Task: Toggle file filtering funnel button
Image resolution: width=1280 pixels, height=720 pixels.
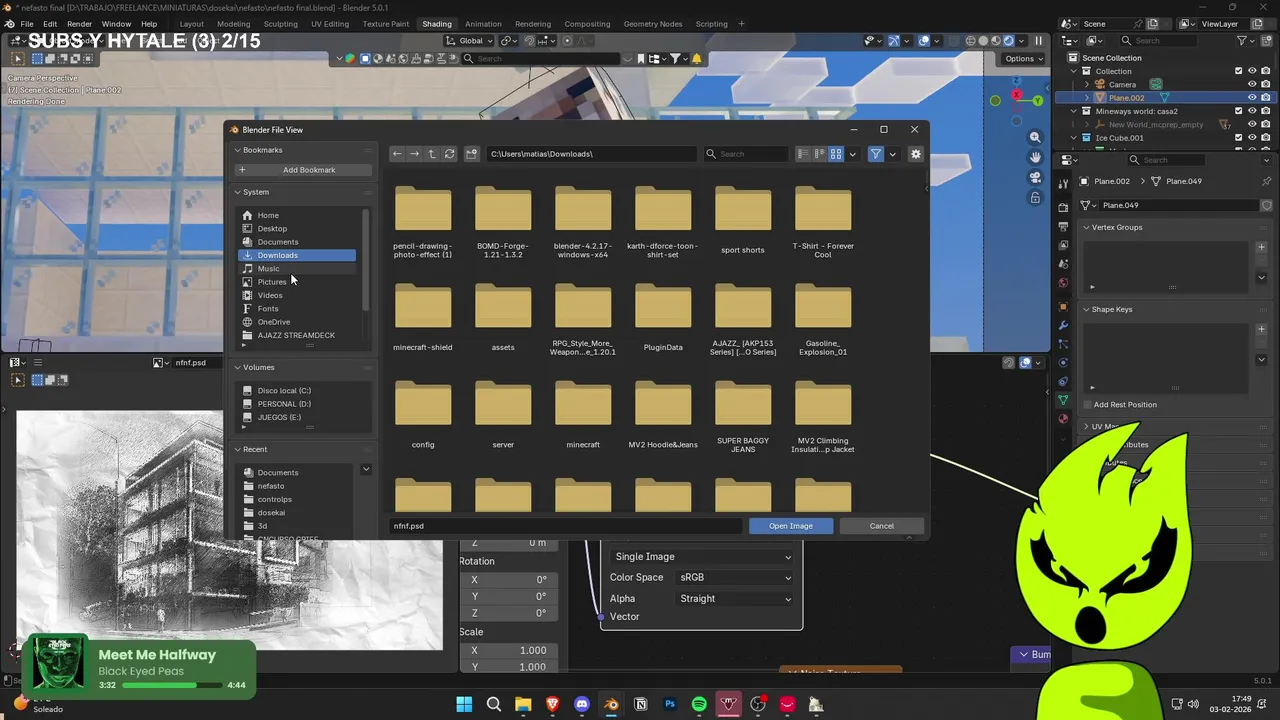Action: tap(876, 154)
